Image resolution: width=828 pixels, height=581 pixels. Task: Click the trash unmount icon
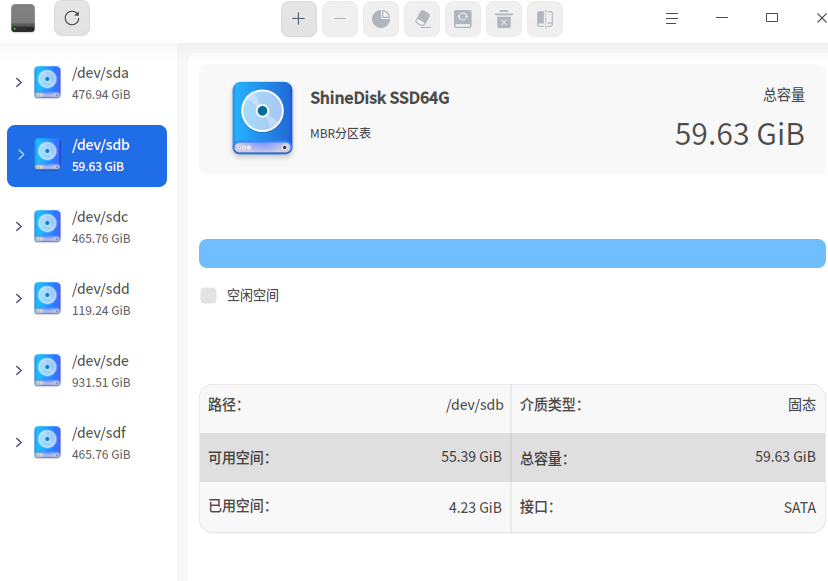pos(504,19)
